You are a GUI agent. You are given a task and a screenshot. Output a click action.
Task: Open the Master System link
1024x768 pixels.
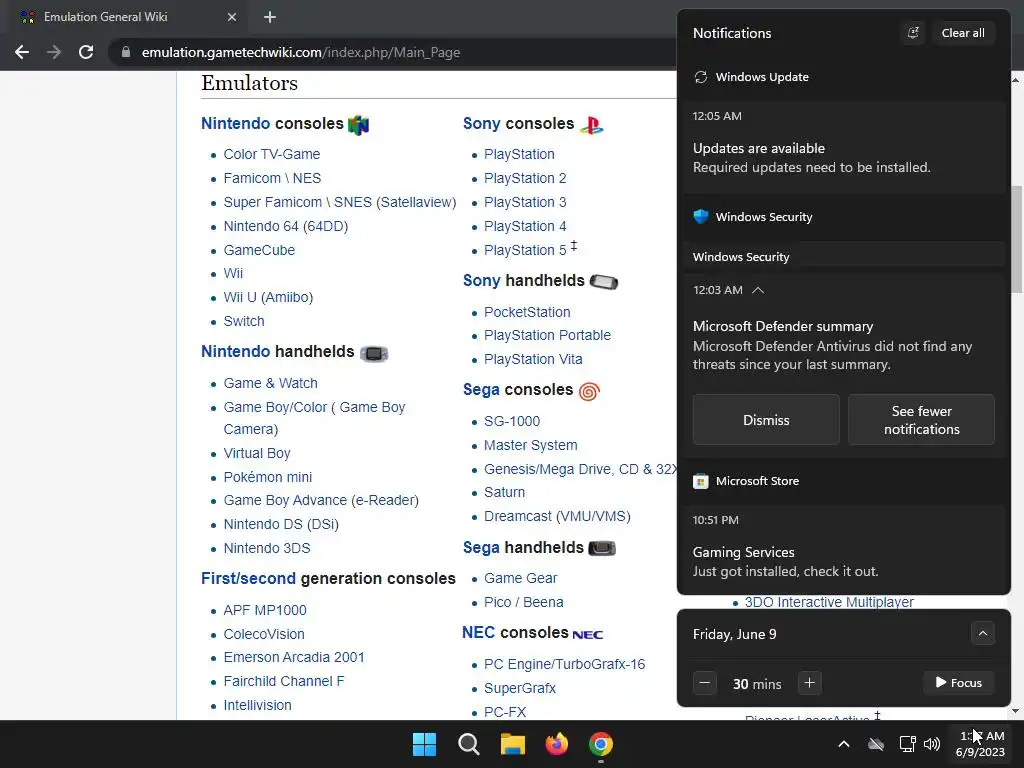[x=530, y=445]
